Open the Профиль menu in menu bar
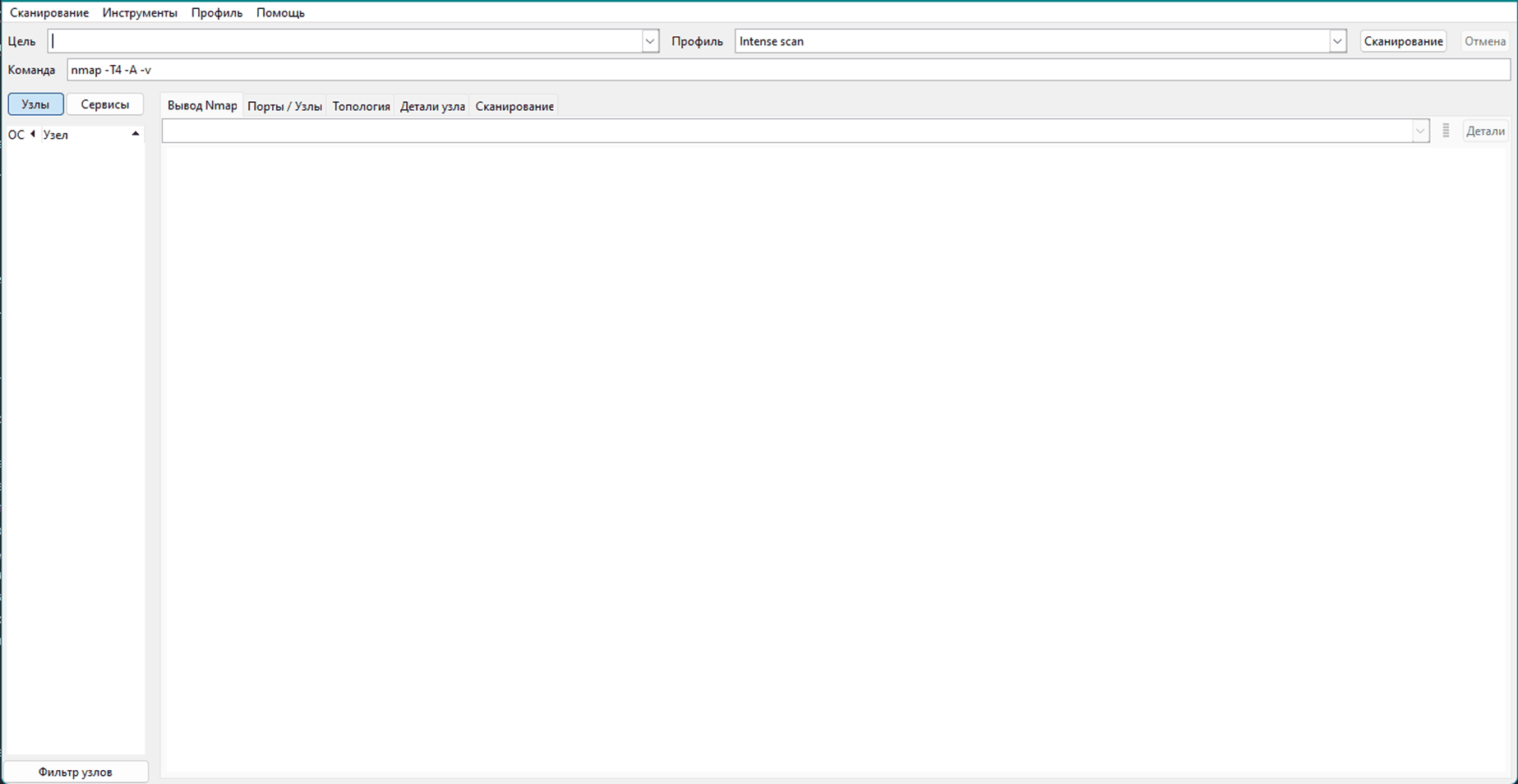Viewport: 1518px width, 784px height. point(217,13)
